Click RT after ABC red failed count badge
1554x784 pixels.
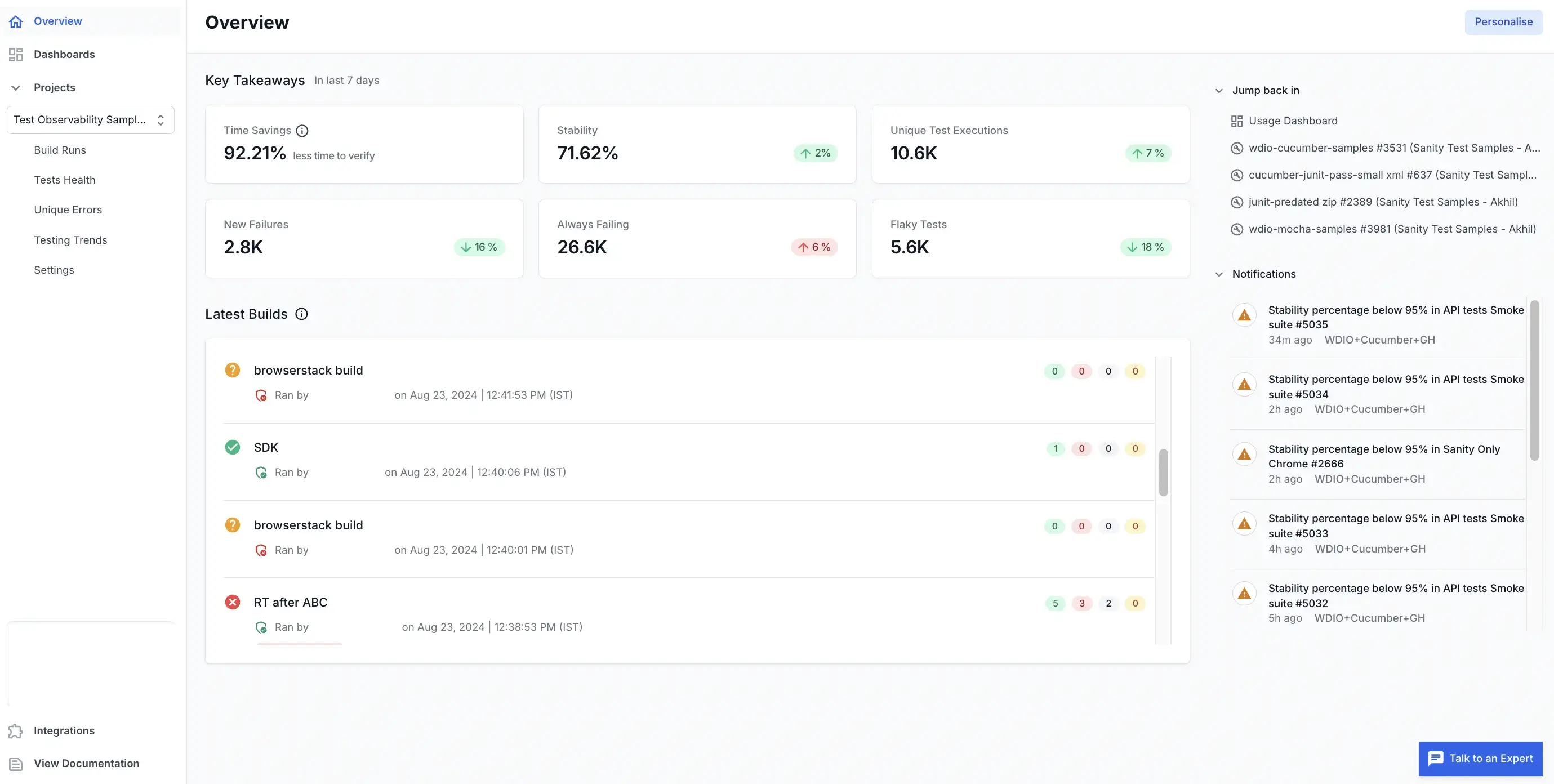click(x=1081, y=604)
